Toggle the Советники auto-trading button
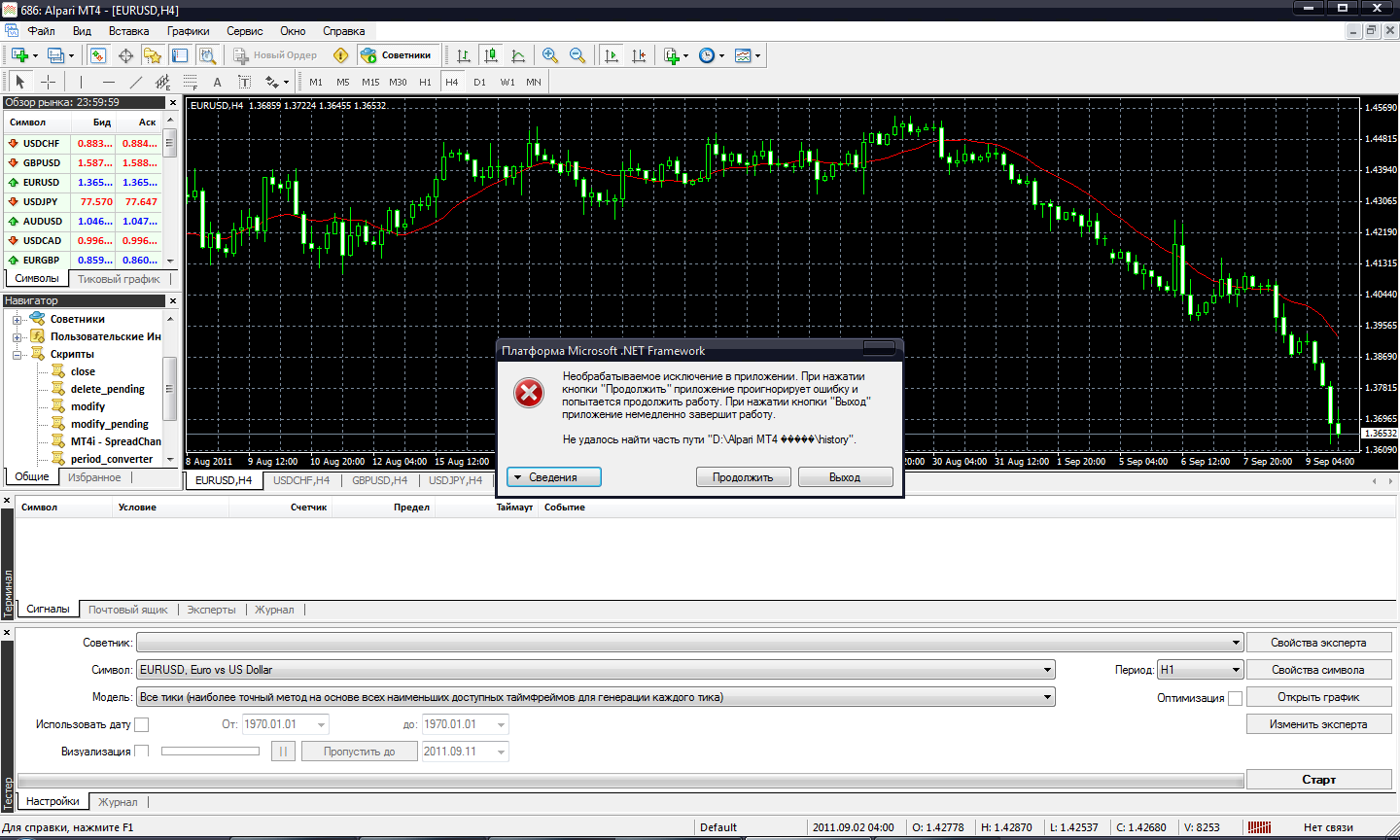This screenshot has width=1400, height=840. point(396,55)
